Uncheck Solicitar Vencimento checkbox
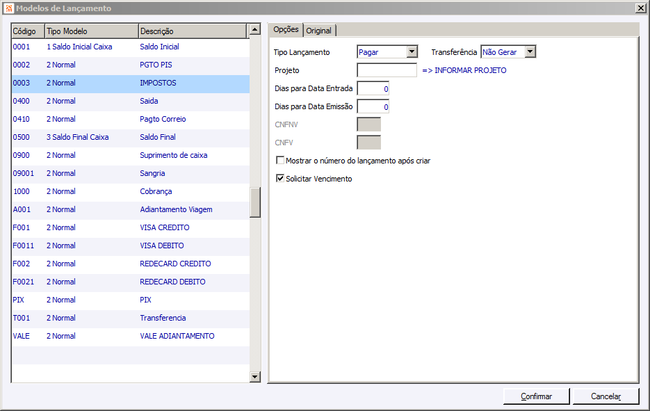650x411 pixels. click(280, 178)
